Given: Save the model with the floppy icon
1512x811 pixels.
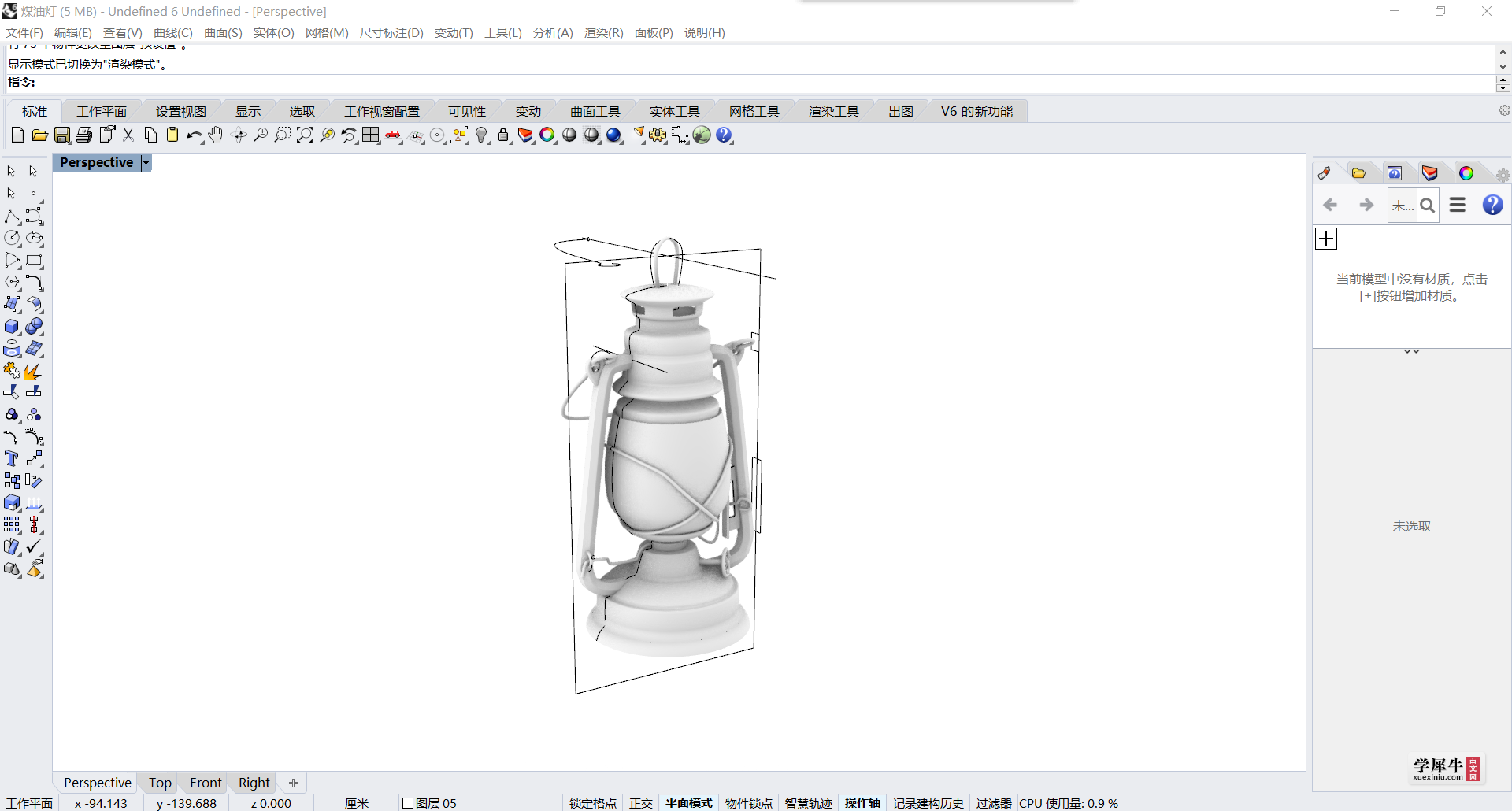Looking at the screenshot, I should (x=62, y=135).
